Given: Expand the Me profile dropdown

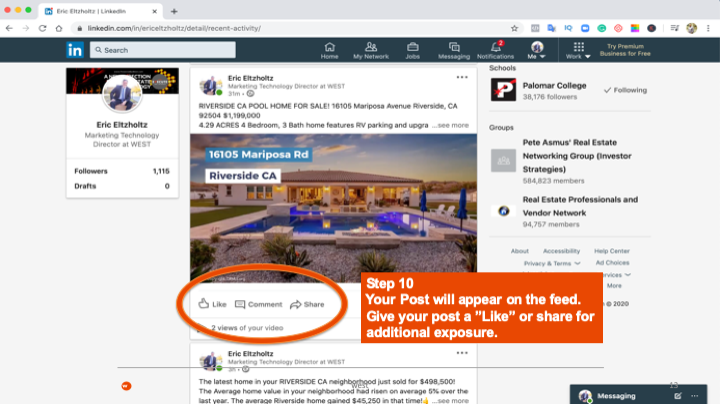Looking at the screenshot, I should (x=537, y=51).
